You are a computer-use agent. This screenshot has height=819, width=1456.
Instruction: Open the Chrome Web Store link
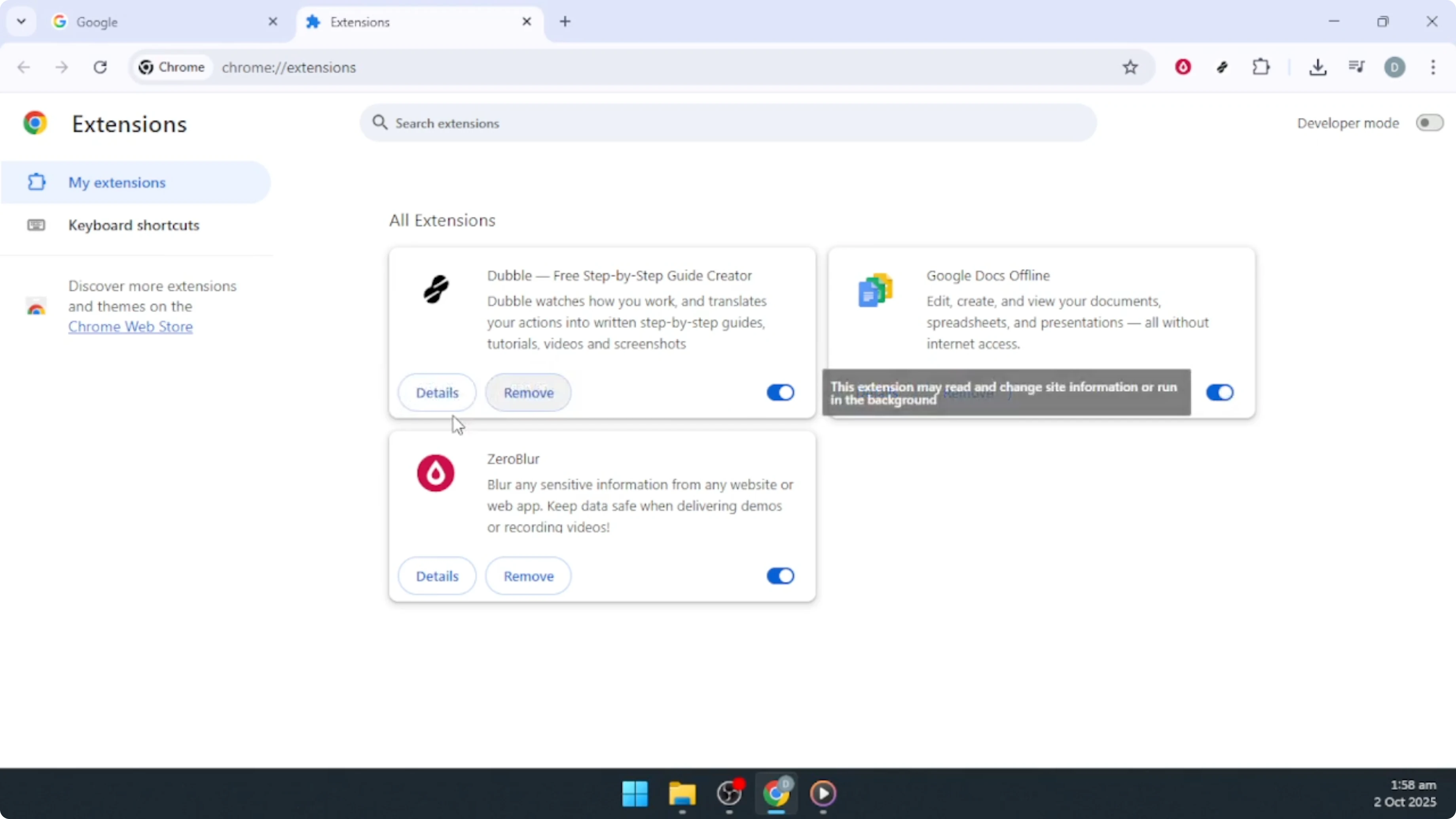(x=130, y=327)
